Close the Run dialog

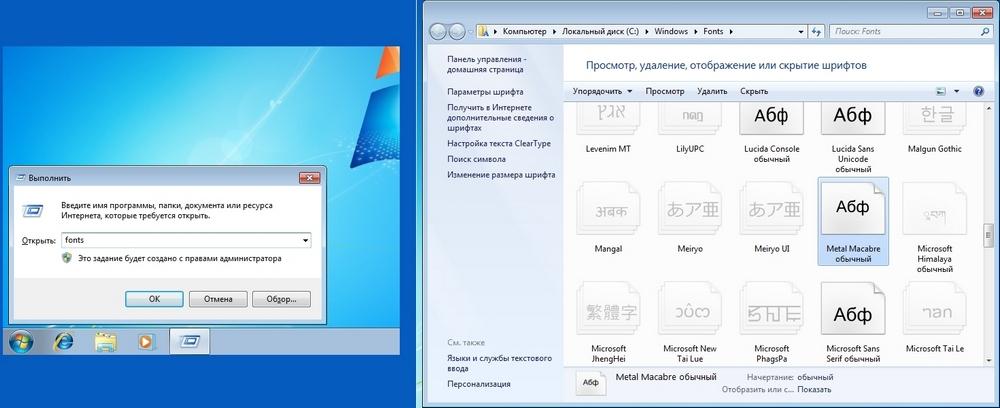click(x=309, y=177)
